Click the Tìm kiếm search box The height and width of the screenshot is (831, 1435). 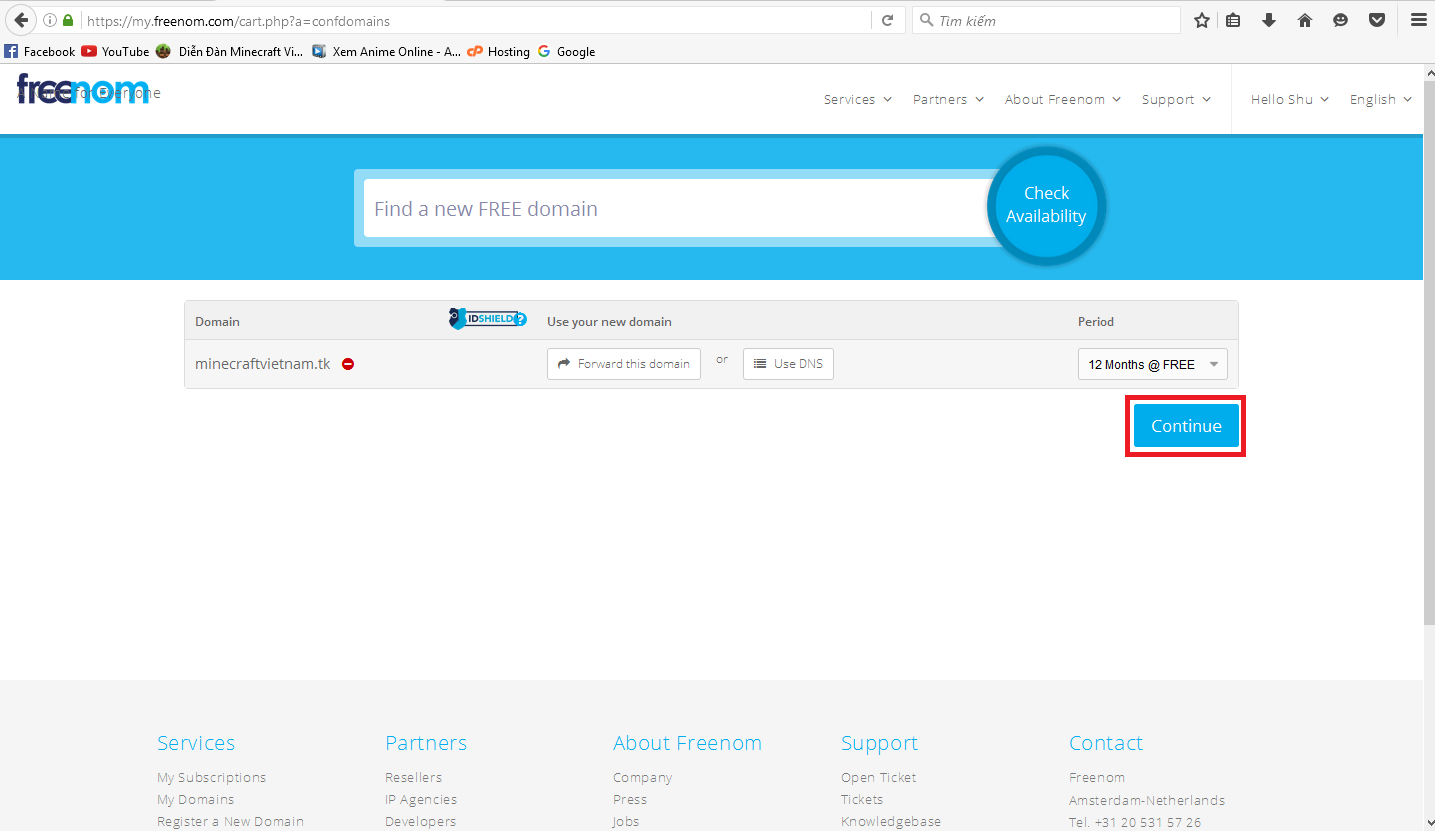point(1046,20)
